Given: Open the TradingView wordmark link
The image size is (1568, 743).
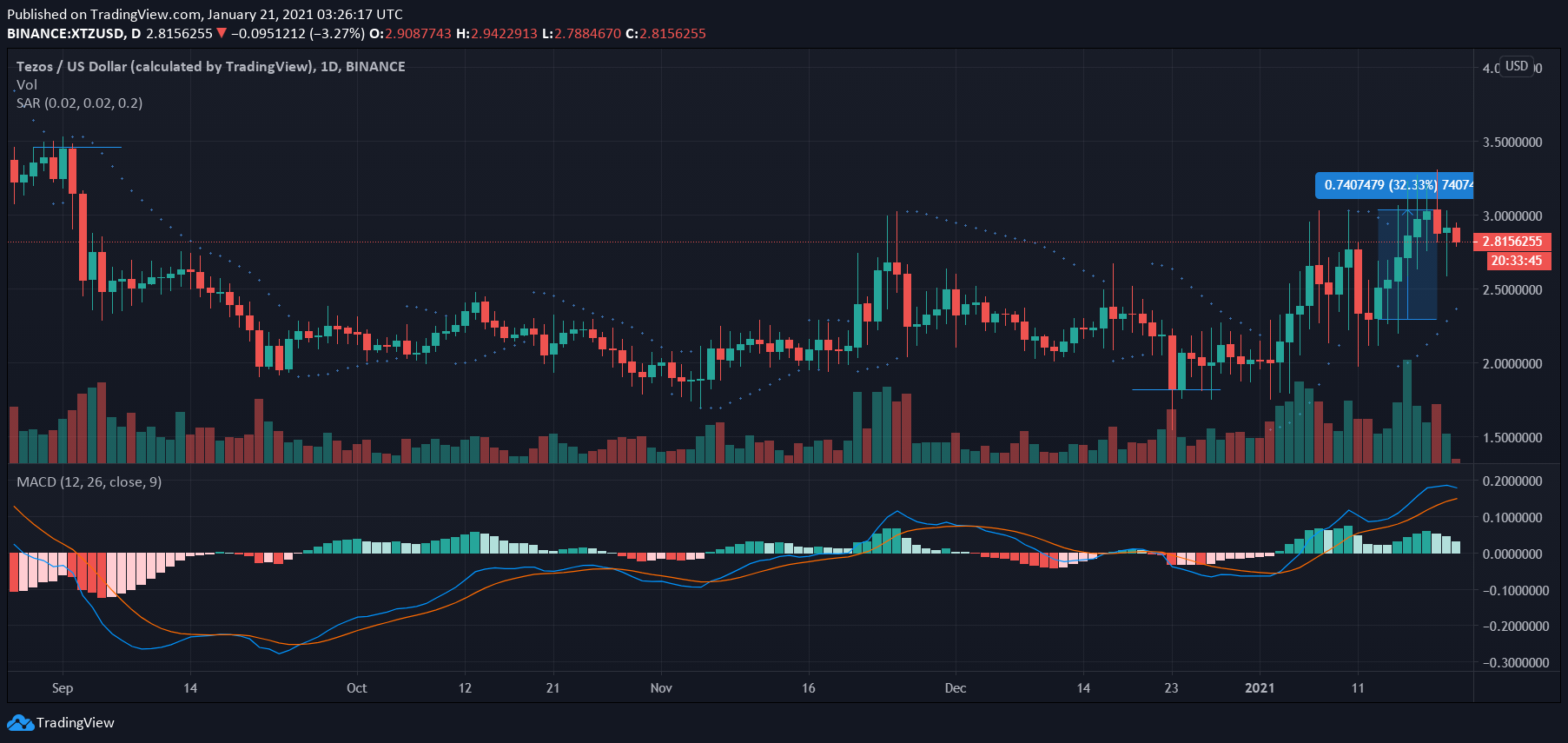Looking at the screenshot, I should click(76, 722).
